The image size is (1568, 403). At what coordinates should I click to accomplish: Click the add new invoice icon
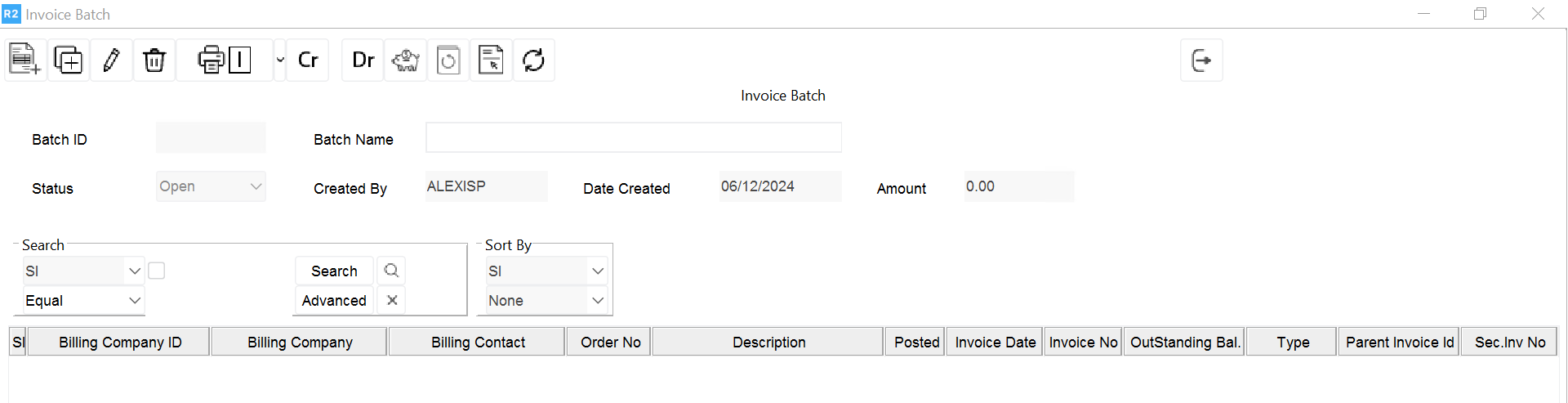click(x=24, y=60)
